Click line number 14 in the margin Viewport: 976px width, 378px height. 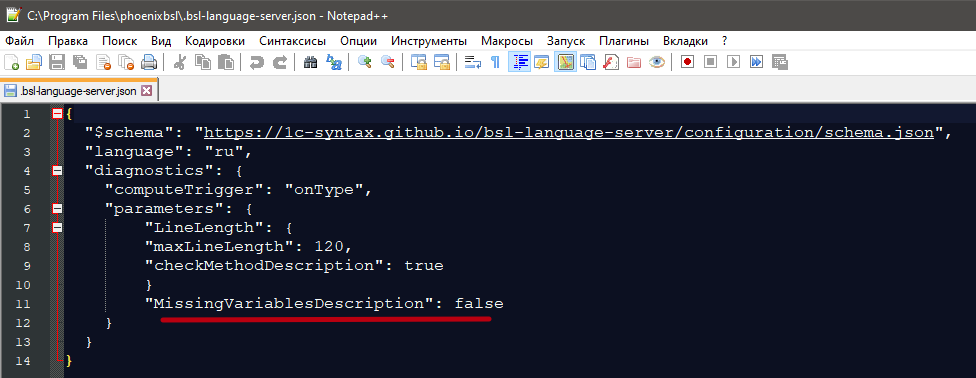[x=23, y=361]
